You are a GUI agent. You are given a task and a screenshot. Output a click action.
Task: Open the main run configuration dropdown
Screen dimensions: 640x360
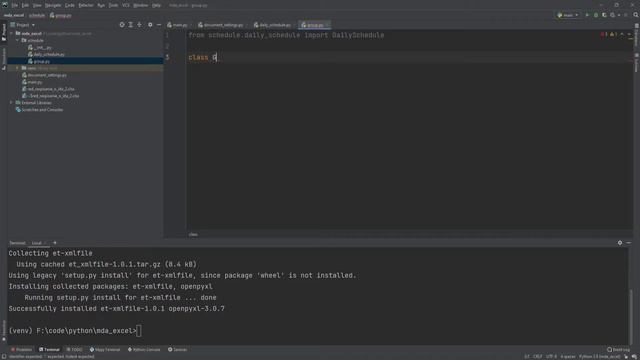tap(568, 15)
